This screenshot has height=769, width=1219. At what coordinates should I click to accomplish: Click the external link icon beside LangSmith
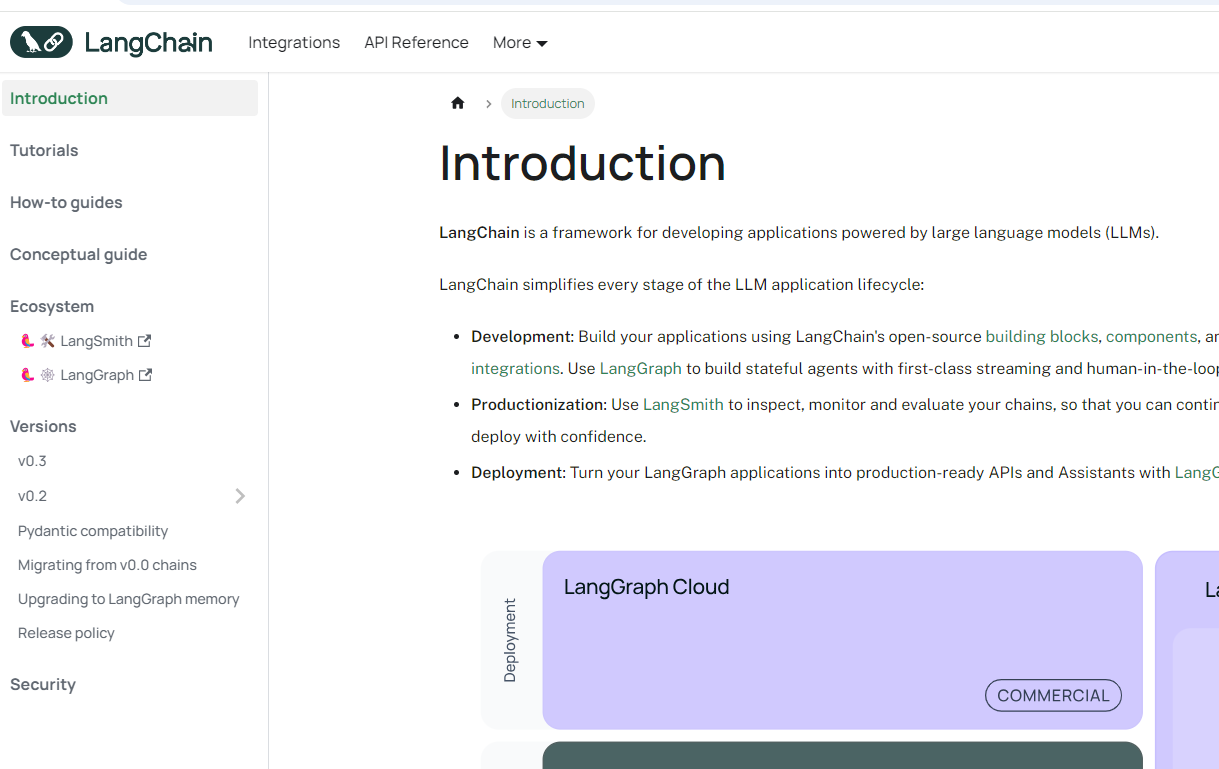coord(144,341)
